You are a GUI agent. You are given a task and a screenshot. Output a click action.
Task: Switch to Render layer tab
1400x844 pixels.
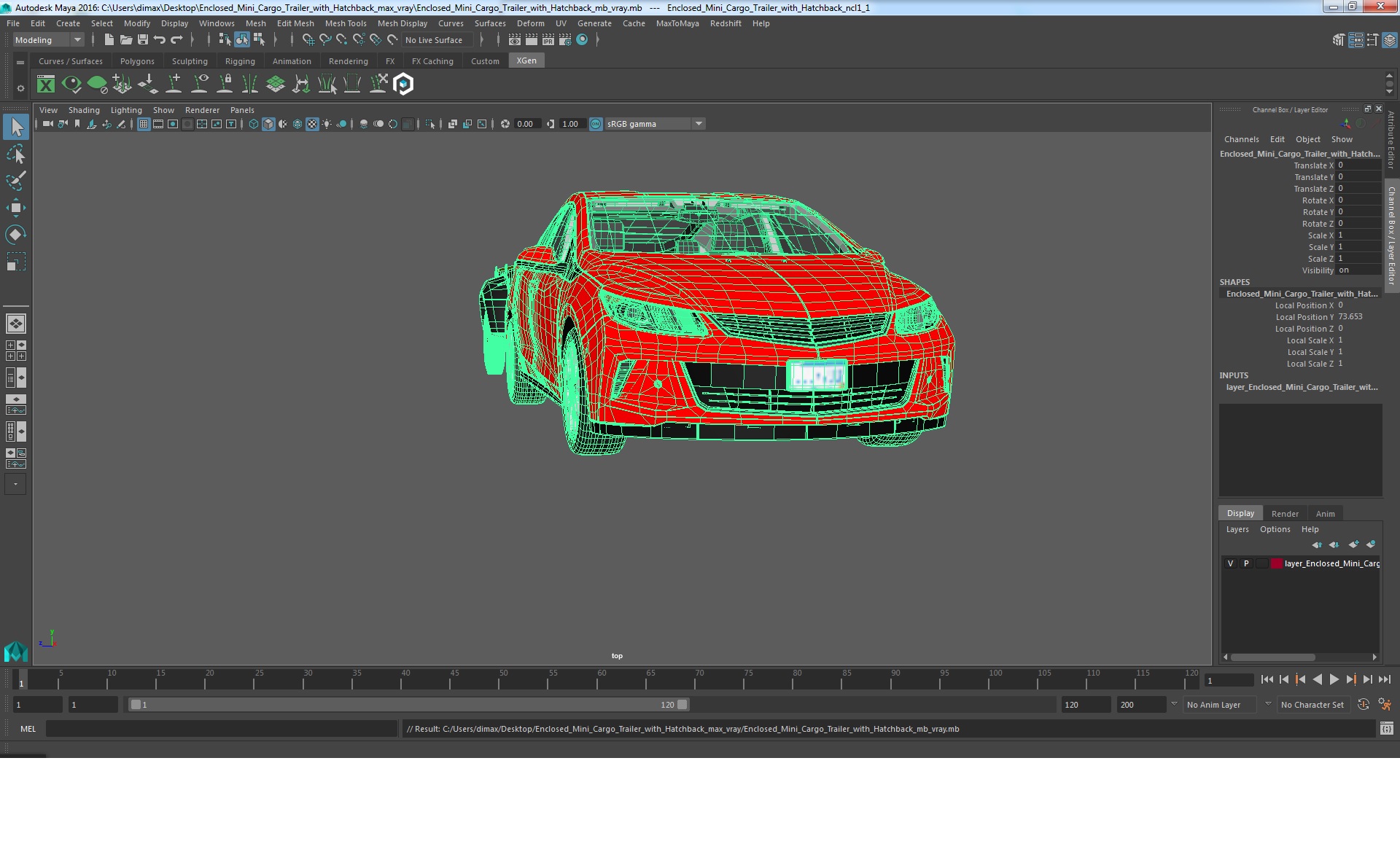point(1285,514)
